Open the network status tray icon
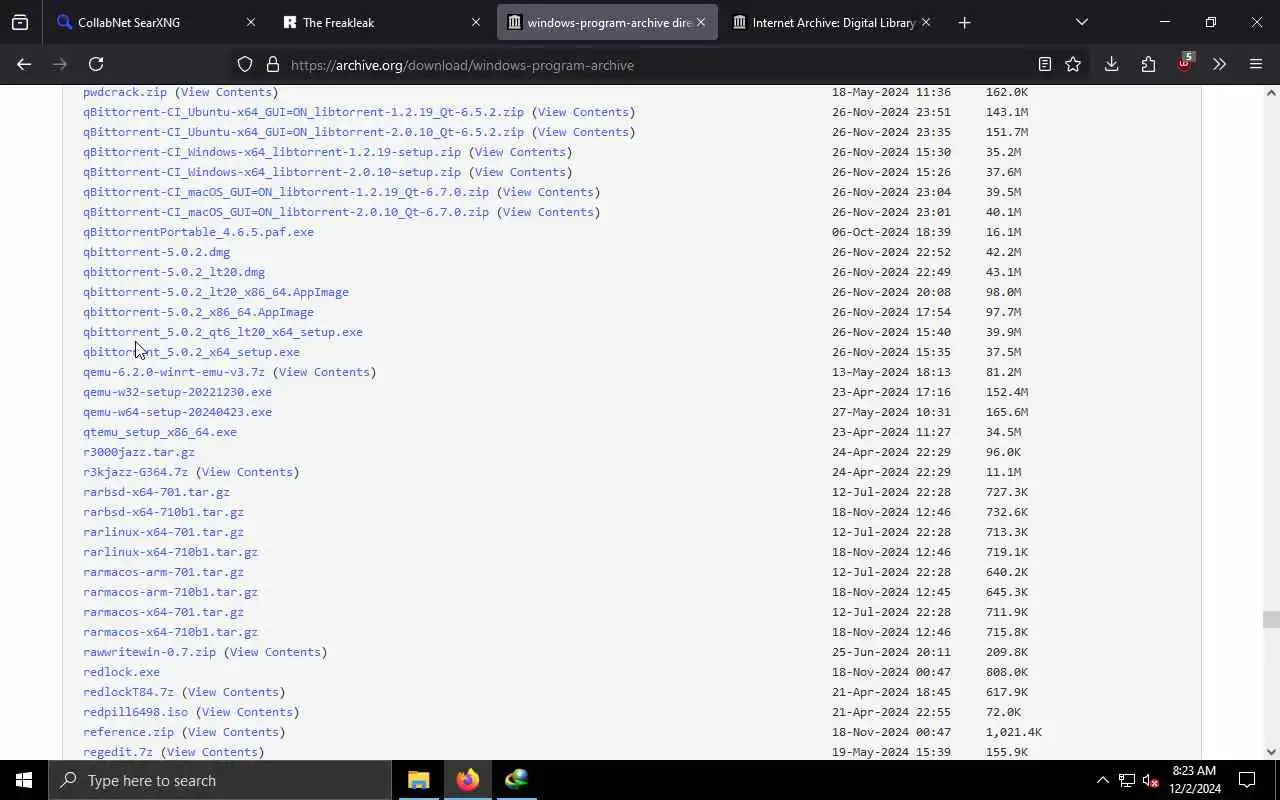 coord(1126,780)
